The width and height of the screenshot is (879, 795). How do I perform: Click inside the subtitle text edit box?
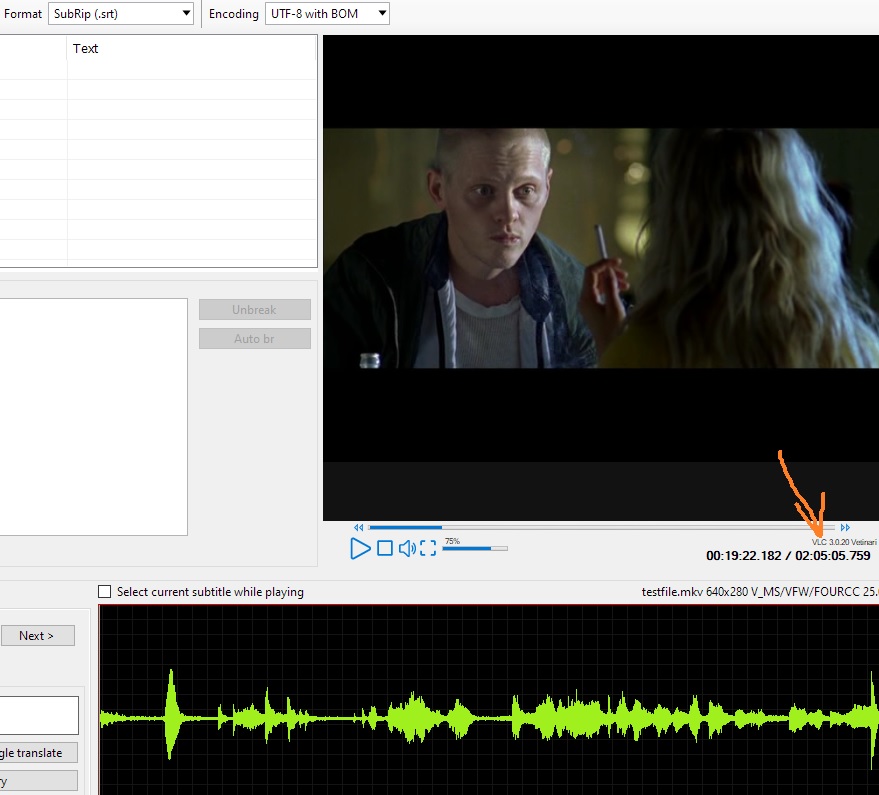point(93,417)
